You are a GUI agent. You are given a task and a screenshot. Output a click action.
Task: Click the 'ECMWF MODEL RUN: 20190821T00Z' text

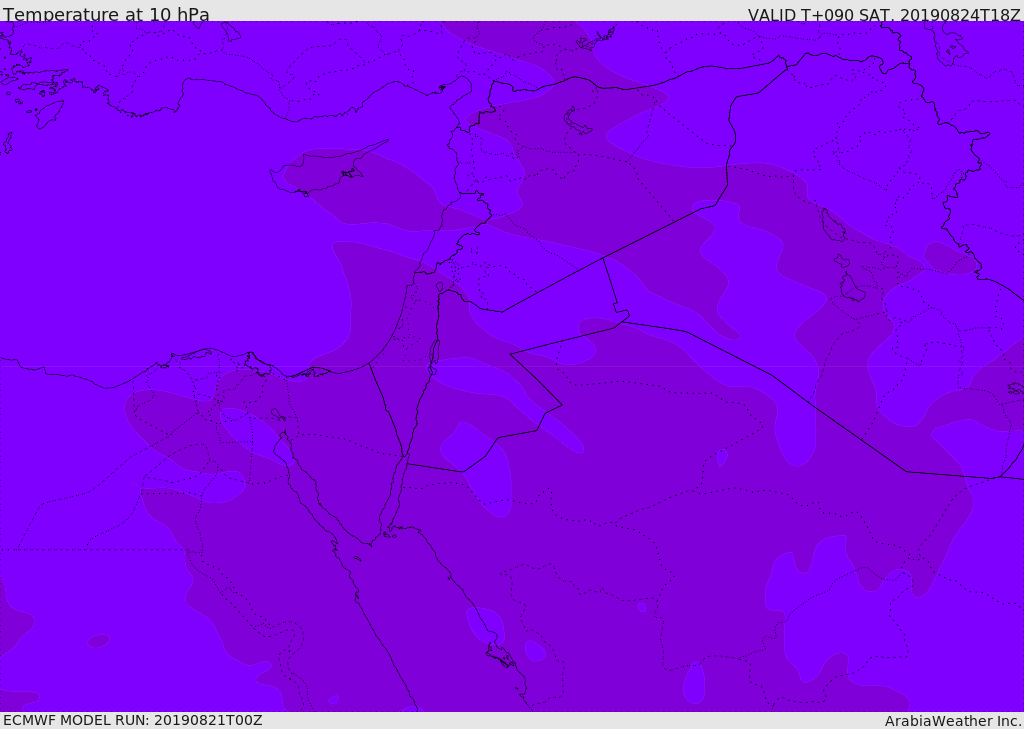133,720
